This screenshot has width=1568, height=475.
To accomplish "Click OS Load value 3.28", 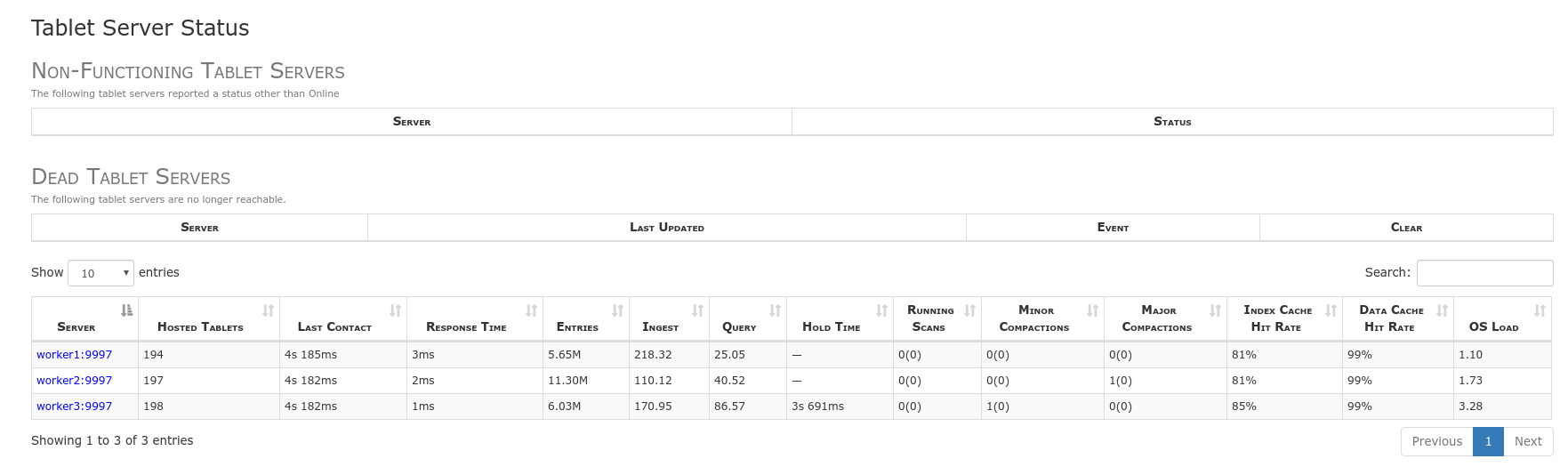I will [1470, 407].
